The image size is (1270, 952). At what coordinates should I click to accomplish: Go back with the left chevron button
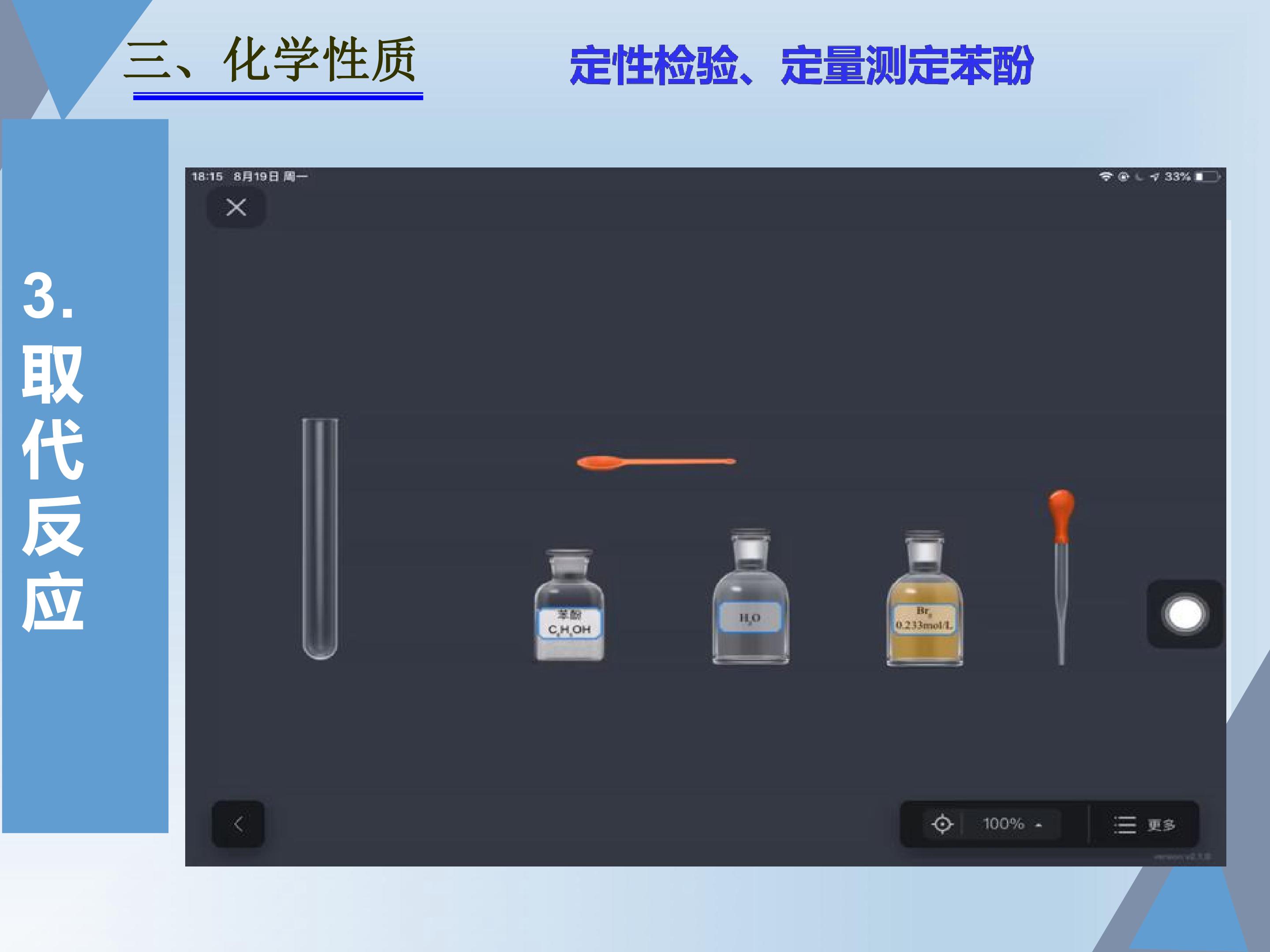pos(238,824)
